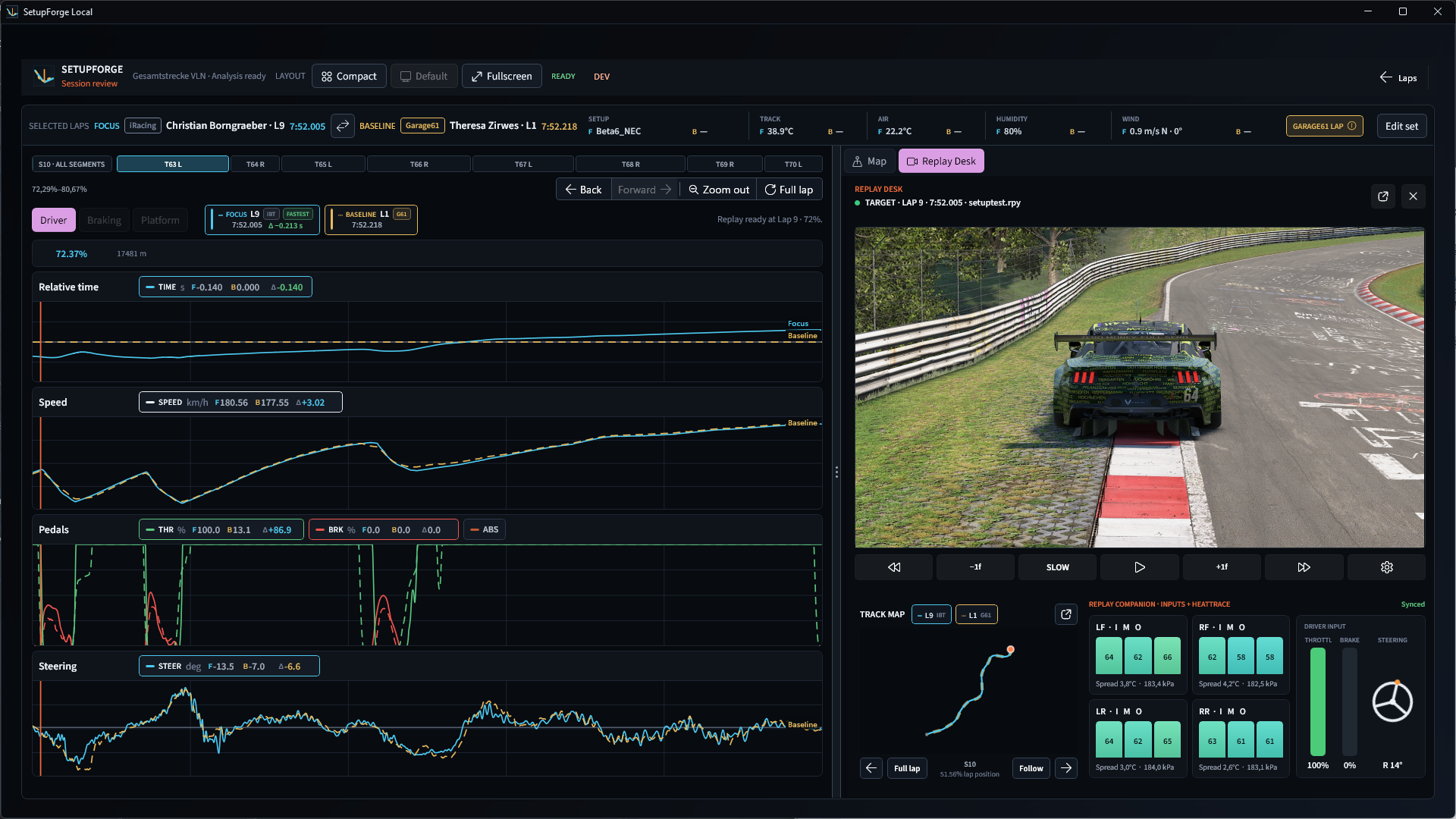Image resolution: width=1456 pixels, height=819 pixels.
Task: Toggle L1 G61 lap on track map
Action: click(x=977, y=615)
